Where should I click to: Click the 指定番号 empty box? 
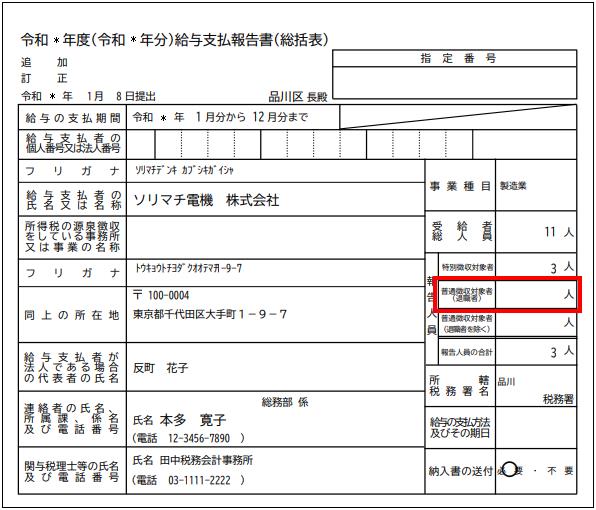point(455,83)
